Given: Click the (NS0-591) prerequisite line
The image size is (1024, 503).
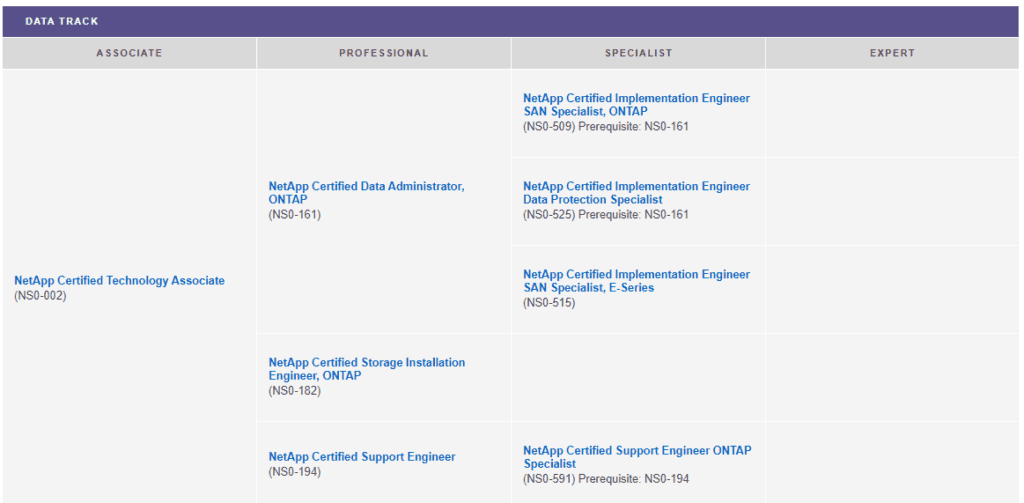Looking at the screenshot, I should point(605,479).
